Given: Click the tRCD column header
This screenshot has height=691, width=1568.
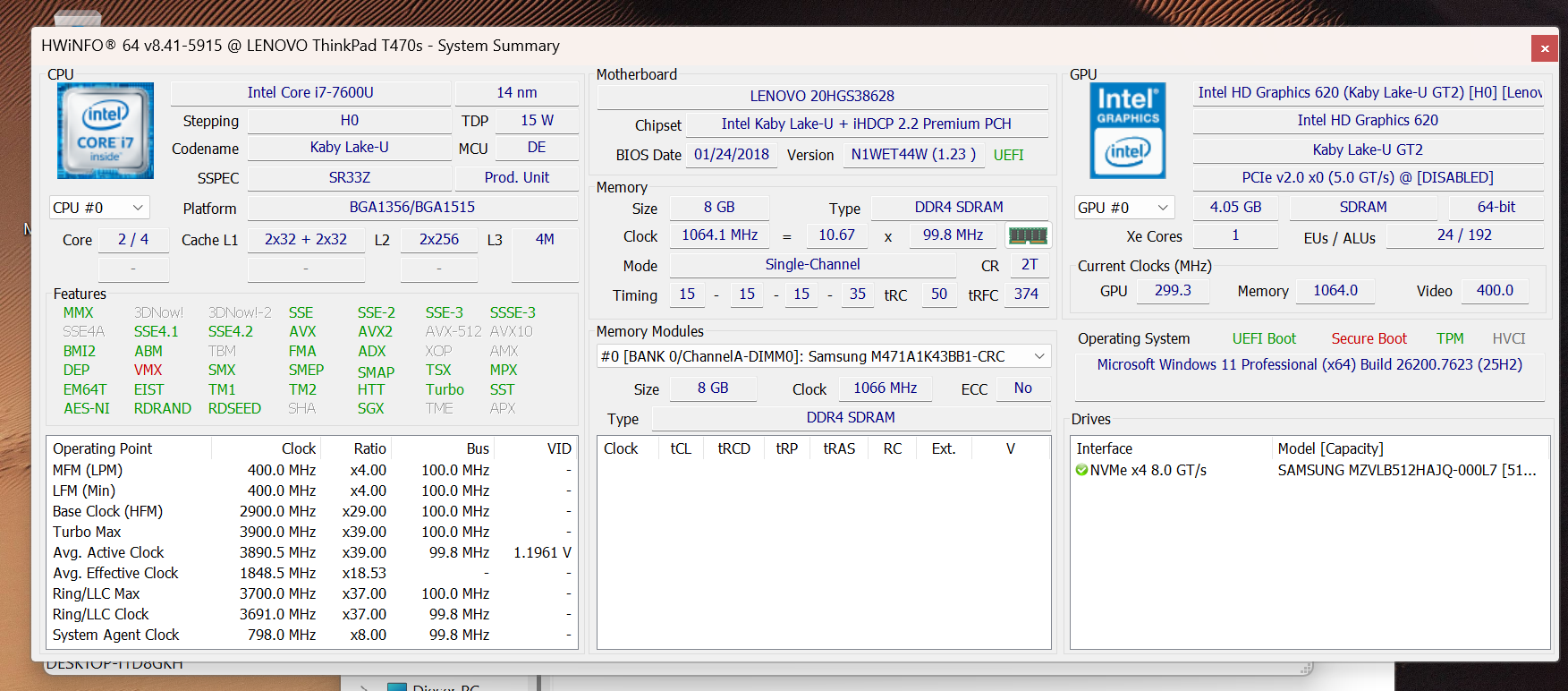Looking at the screenshot, I should coord(733,449).
